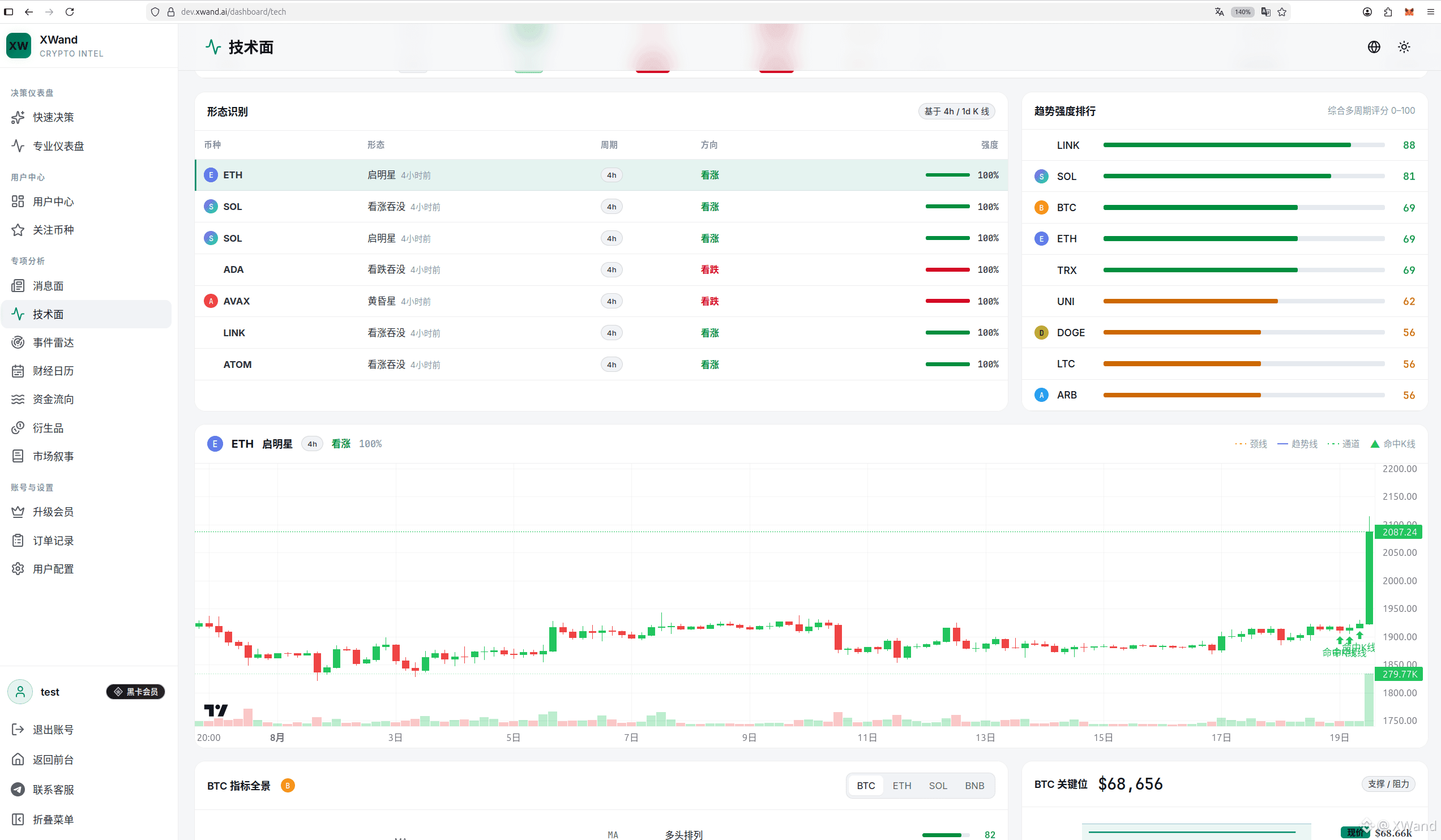Switch indicator panel to ETH tab
Viewport: 1441px width, 840px height.
pos(902,786)
